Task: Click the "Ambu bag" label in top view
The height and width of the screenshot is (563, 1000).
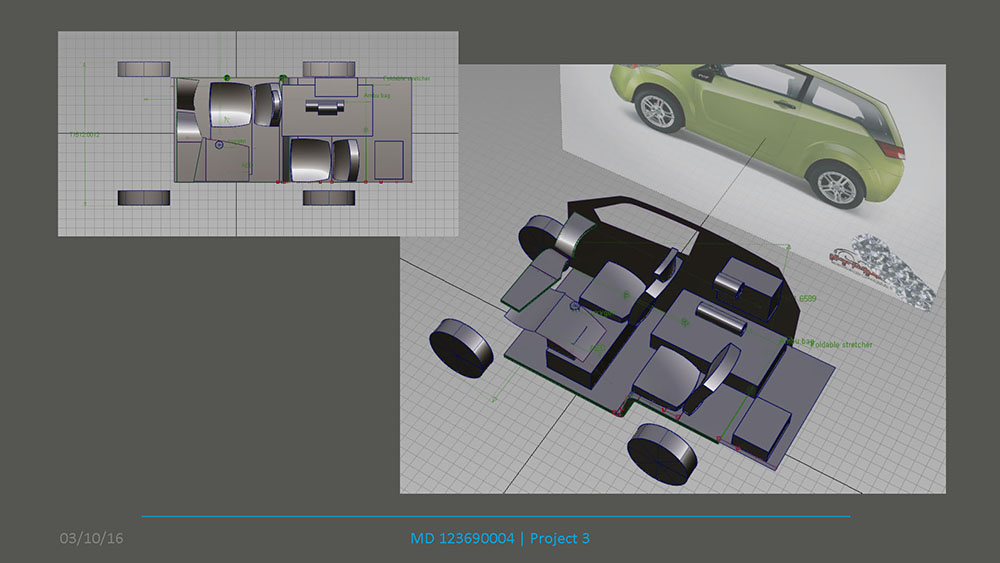Action: point(375,95)
